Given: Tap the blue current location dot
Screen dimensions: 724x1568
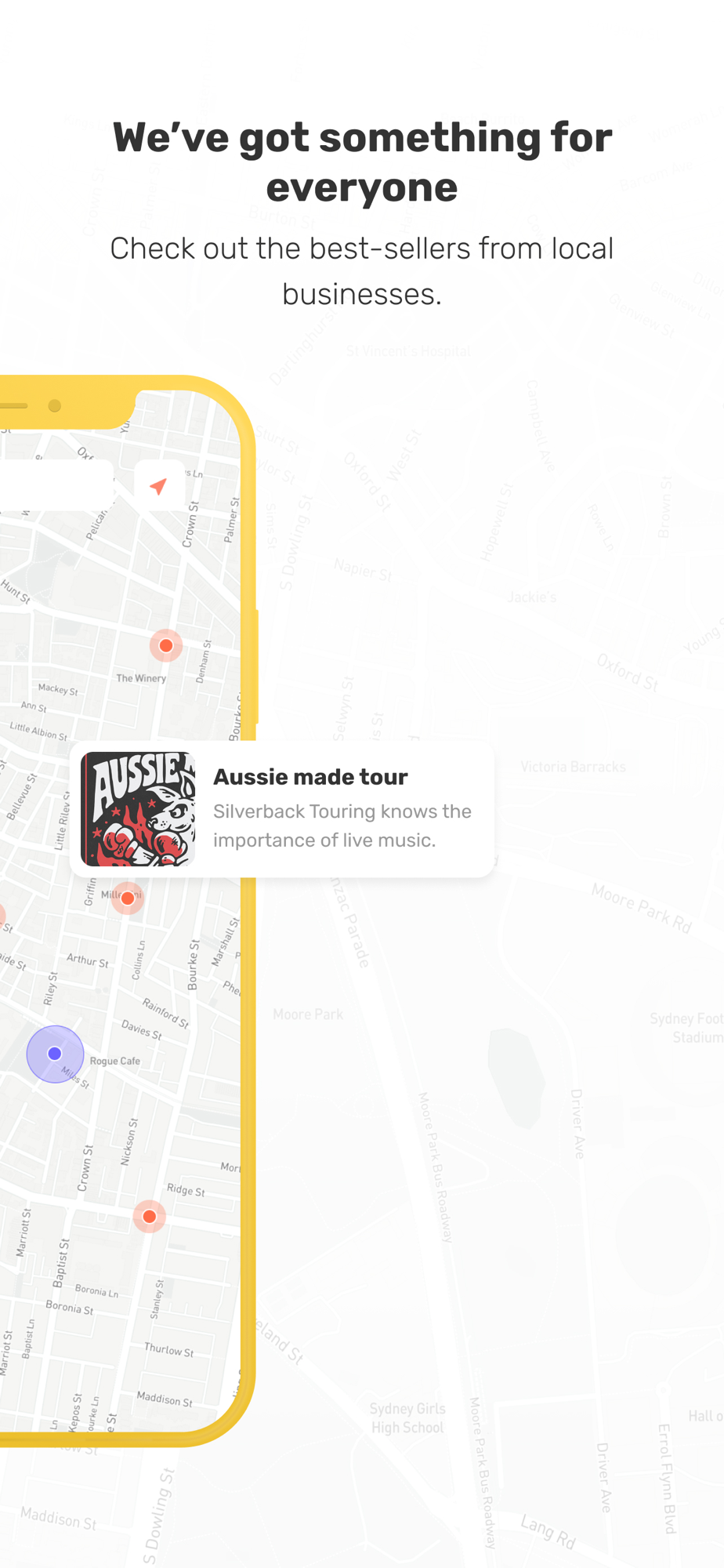Looking at the screenshot, I should [x=55, y=1054].
